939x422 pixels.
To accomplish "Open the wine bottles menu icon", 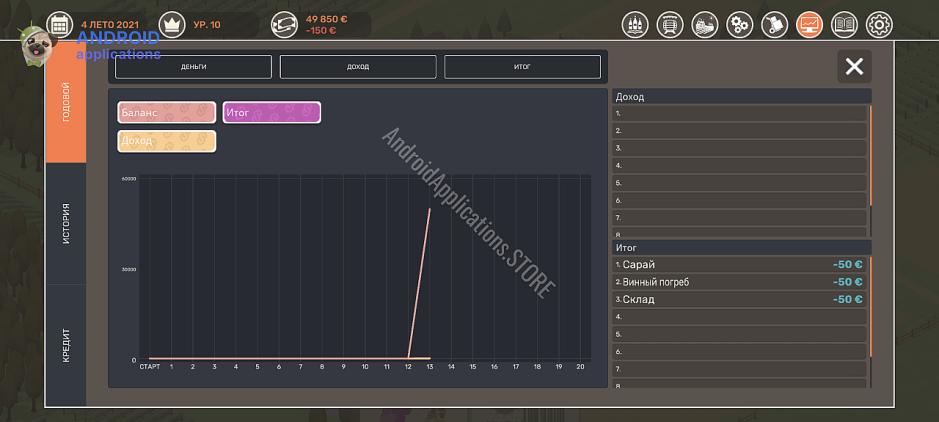I will pos(635,25).
